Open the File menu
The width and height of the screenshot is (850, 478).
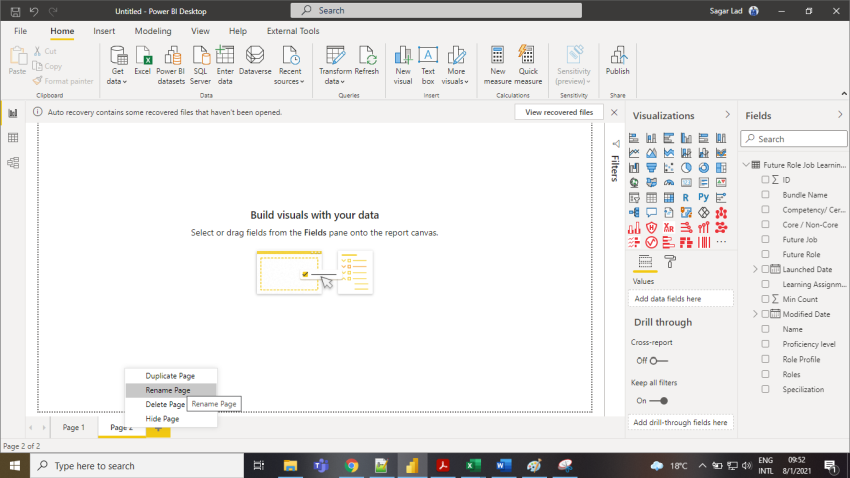(x=21, y=31)
